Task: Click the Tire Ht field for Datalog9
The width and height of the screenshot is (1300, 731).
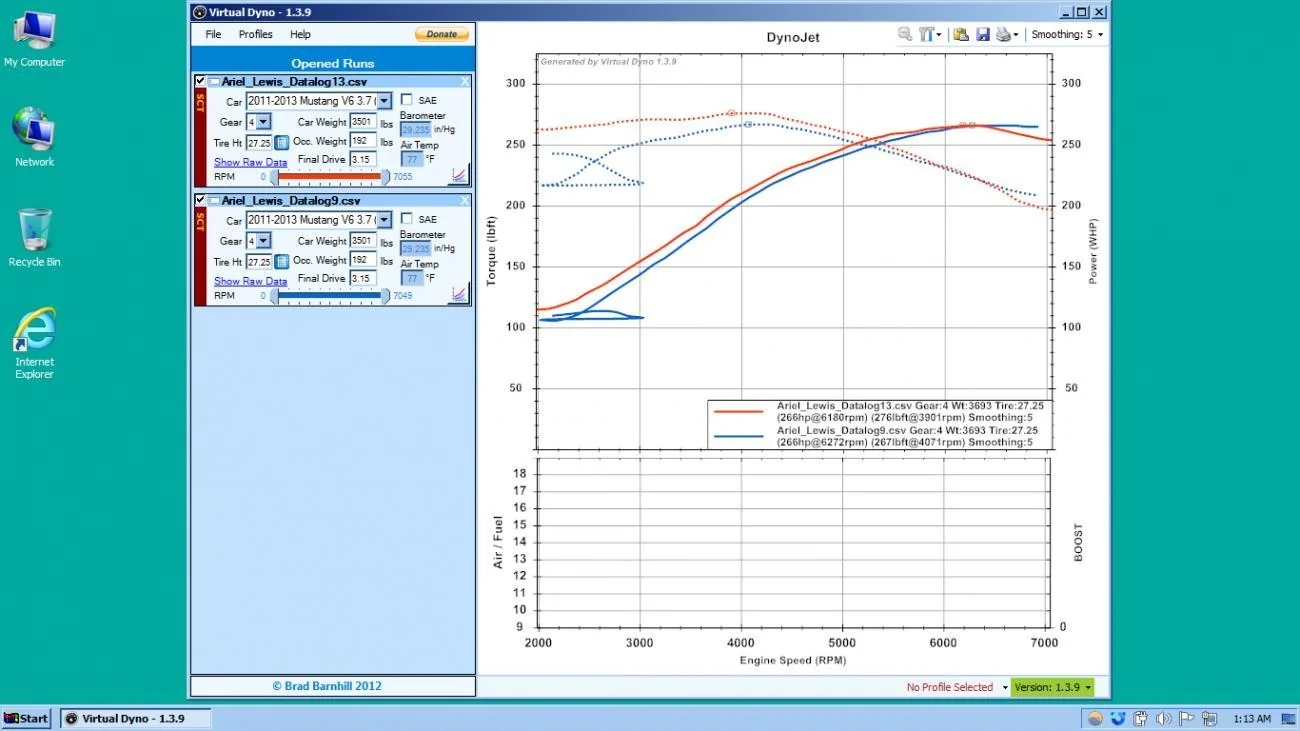Action: pos(259,261)
